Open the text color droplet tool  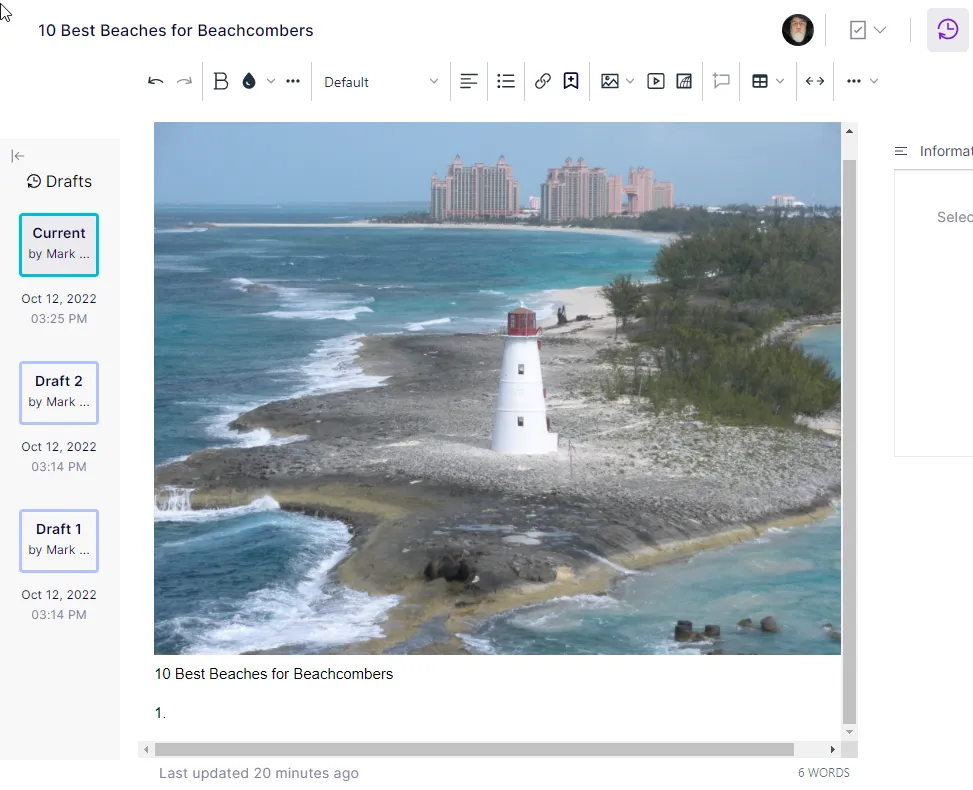[x=249, y=81]
